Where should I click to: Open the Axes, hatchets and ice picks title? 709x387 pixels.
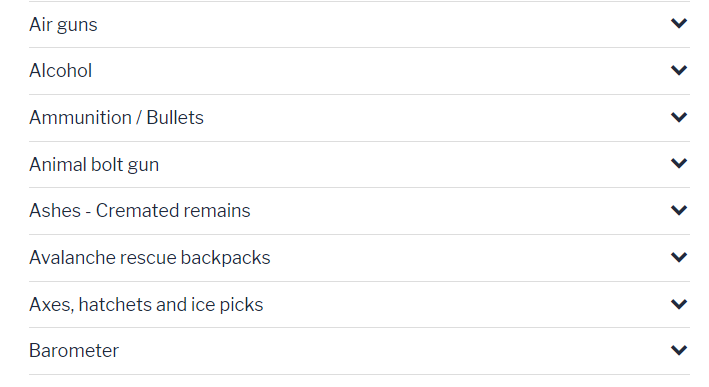point(146,305)
